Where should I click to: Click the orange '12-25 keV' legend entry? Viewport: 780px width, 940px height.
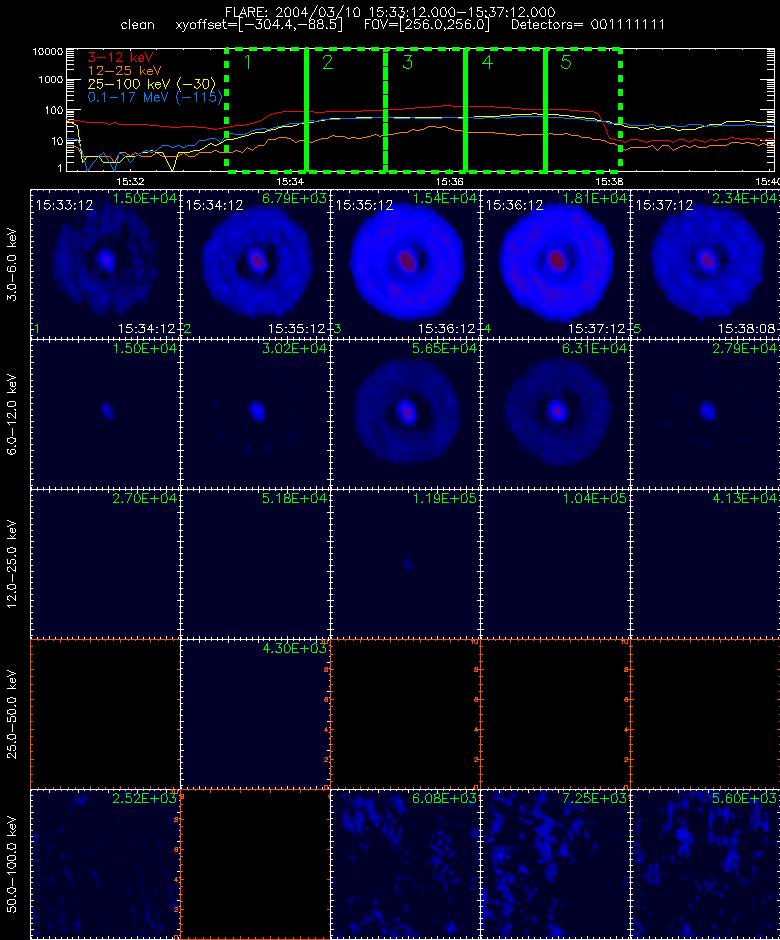(125, 71)
